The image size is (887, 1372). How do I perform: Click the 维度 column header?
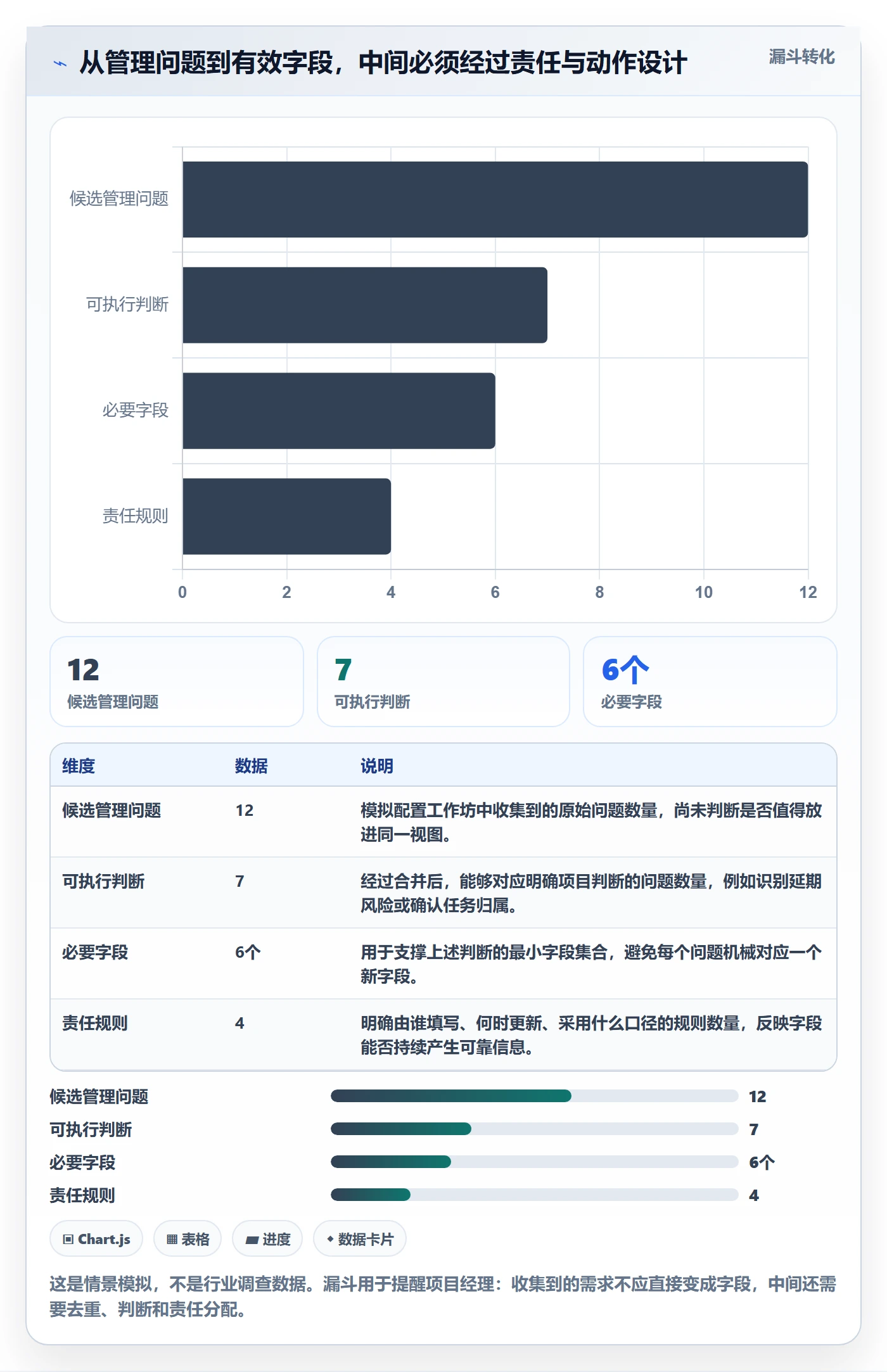click(79, 766)
